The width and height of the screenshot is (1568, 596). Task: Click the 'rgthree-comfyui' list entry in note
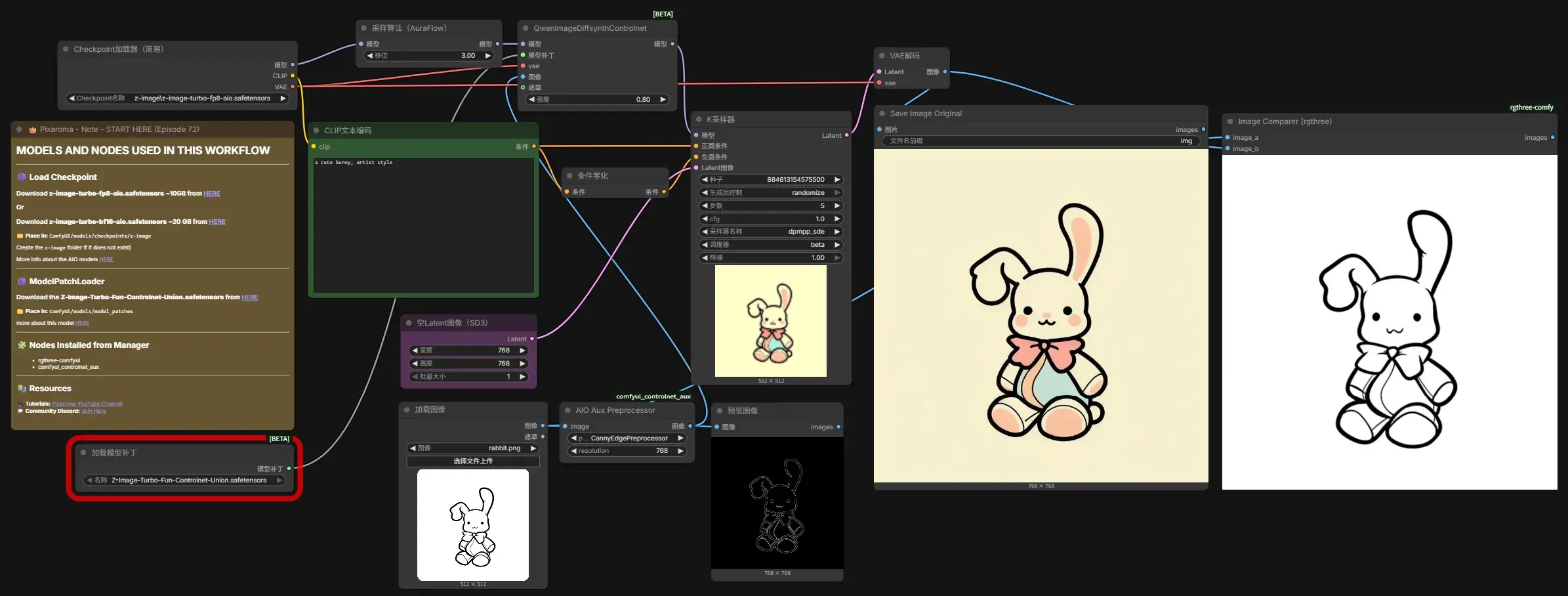coord(59,360)
